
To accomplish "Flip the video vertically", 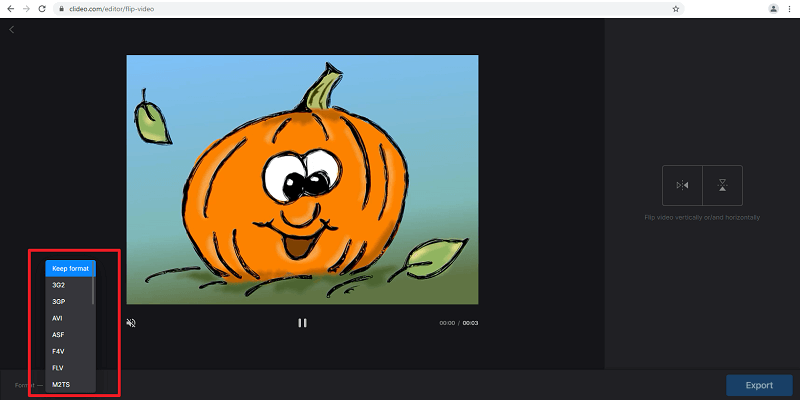I will (x=722, y=185).
